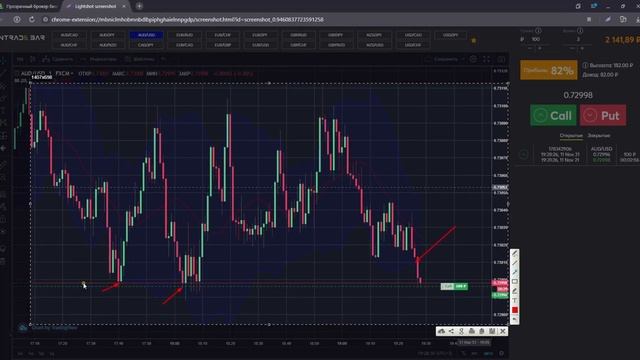Screen dimensions: 640x360
Task: Toggle авто auto scale at chart bottom
Action: [x=488, y=353]
